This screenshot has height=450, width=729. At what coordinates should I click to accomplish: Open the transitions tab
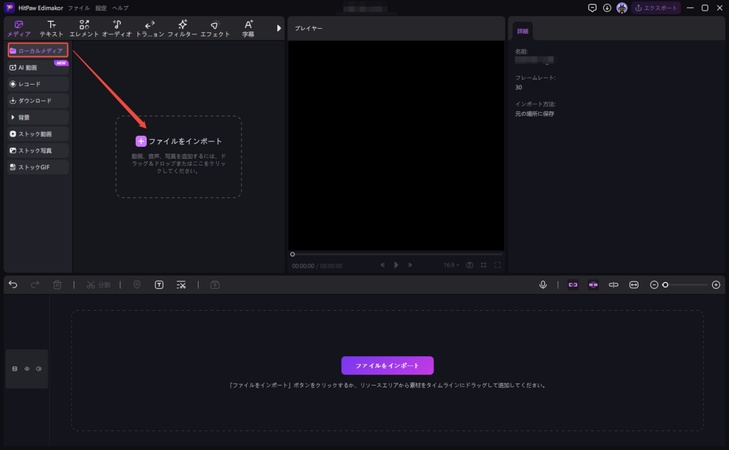(x=150, y=28)
